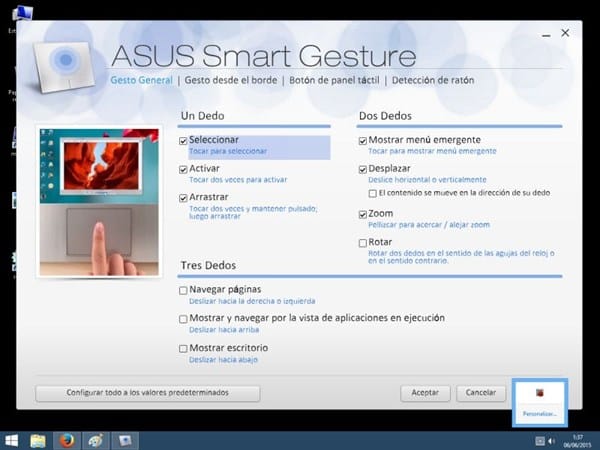Uncheck the Activar checkbox

point(183,169)
